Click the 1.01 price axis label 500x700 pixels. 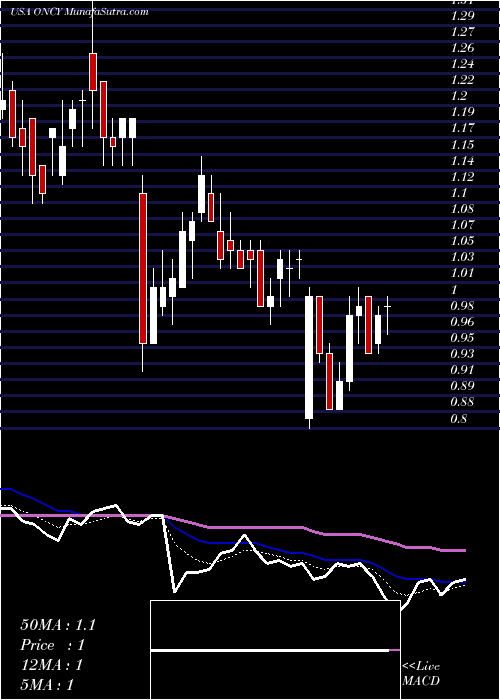462,273
